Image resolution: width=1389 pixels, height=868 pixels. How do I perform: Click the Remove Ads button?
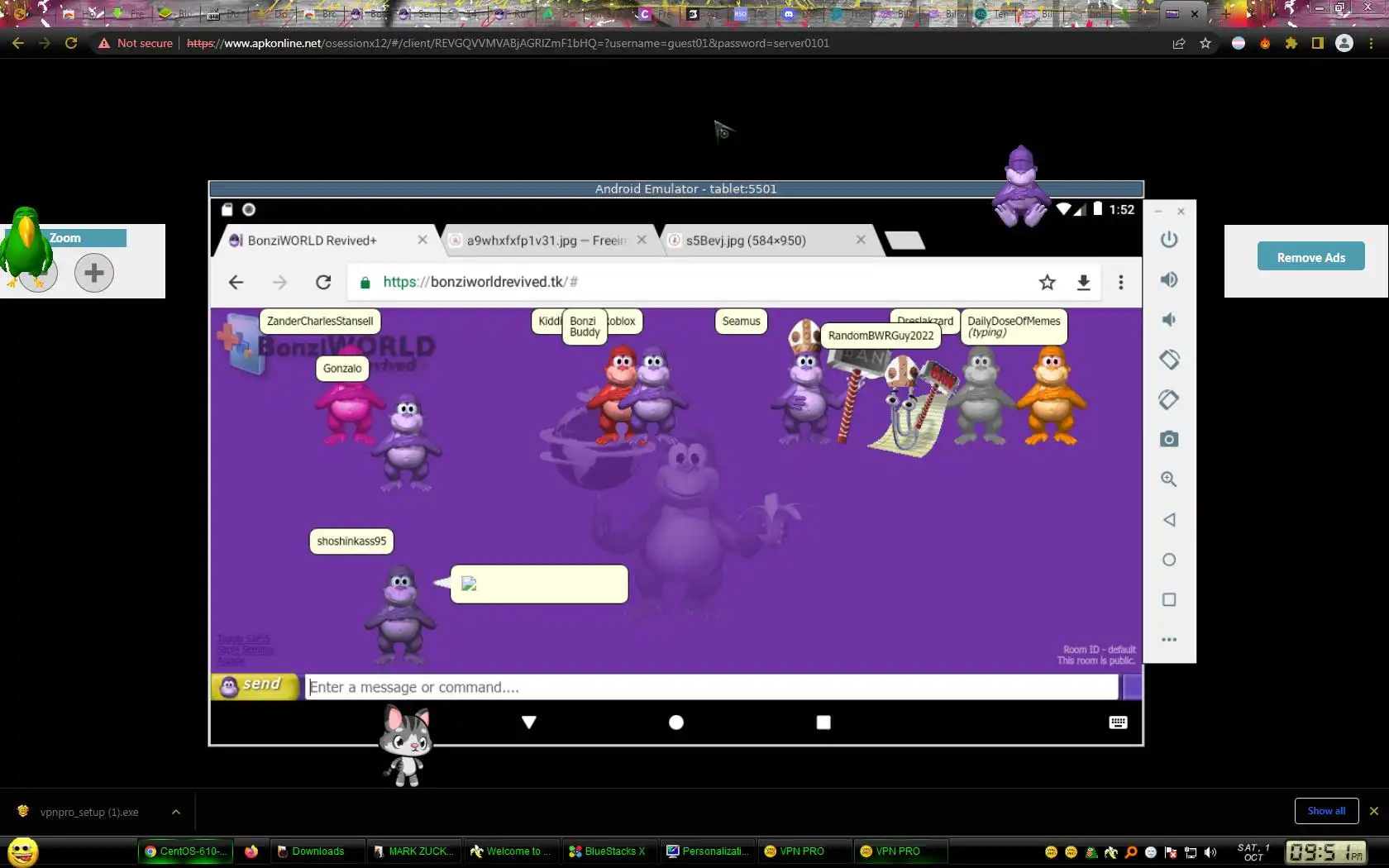[x=1310, y=257]
